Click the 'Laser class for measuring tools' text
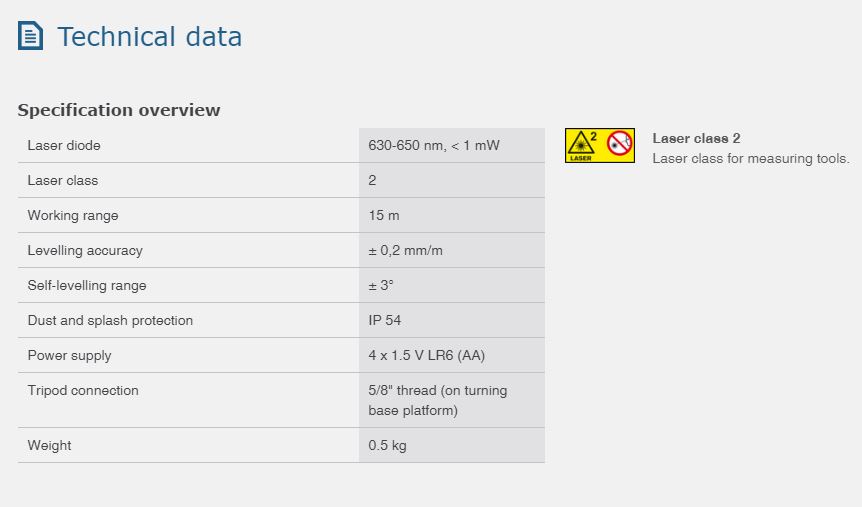The width and height of the screenshot is (862, 507). tap(750, 158)
